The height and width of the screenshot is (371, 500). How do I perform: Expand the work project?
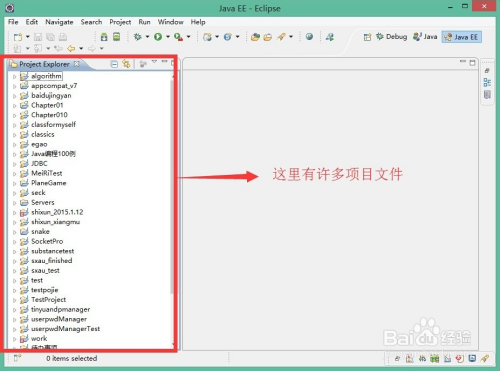tap(14, 339)
